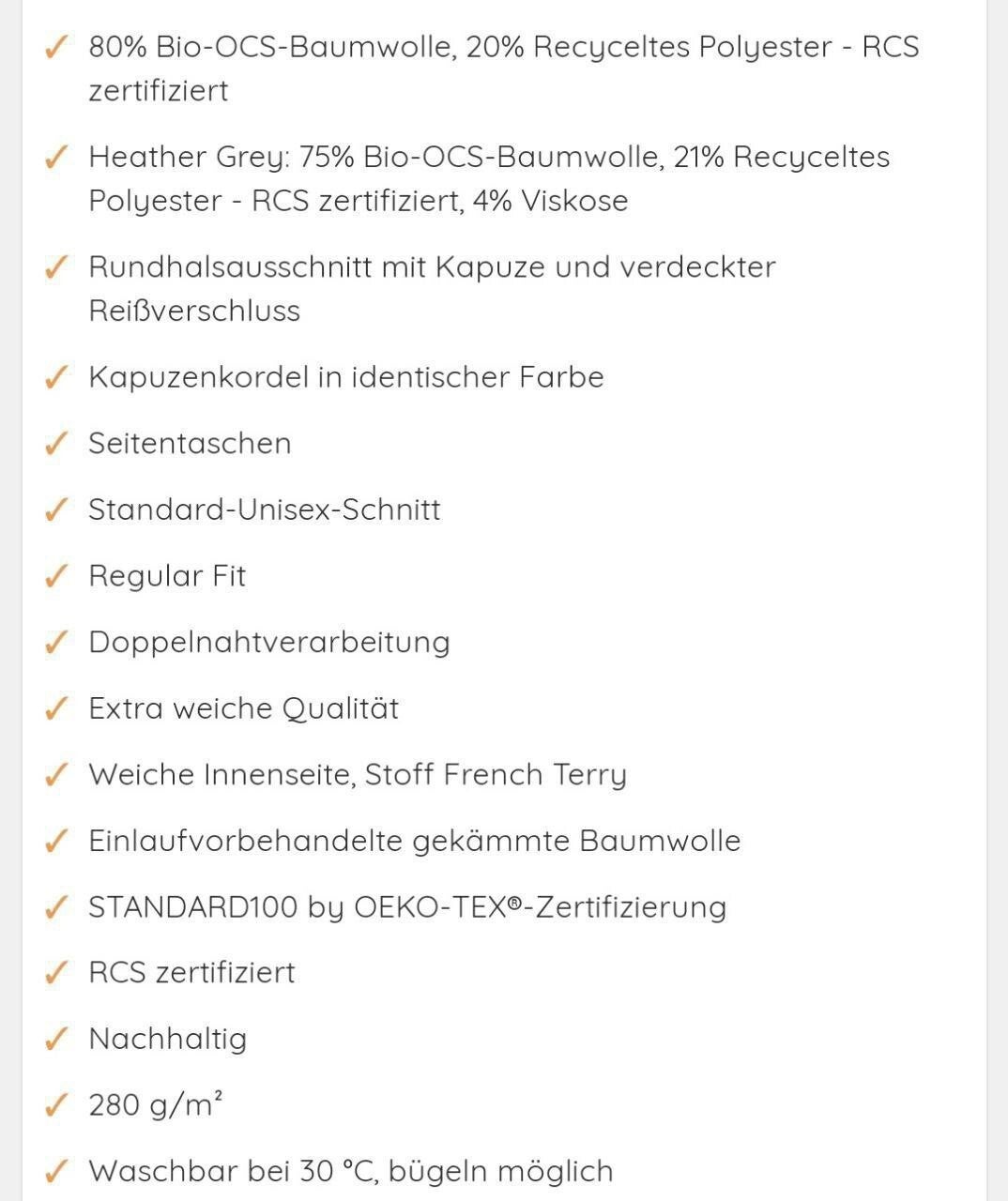This screenshot has width=1008, height=1201.
Task: Select the checkmark beside Nachhaltig
Action: [56, 1039]
